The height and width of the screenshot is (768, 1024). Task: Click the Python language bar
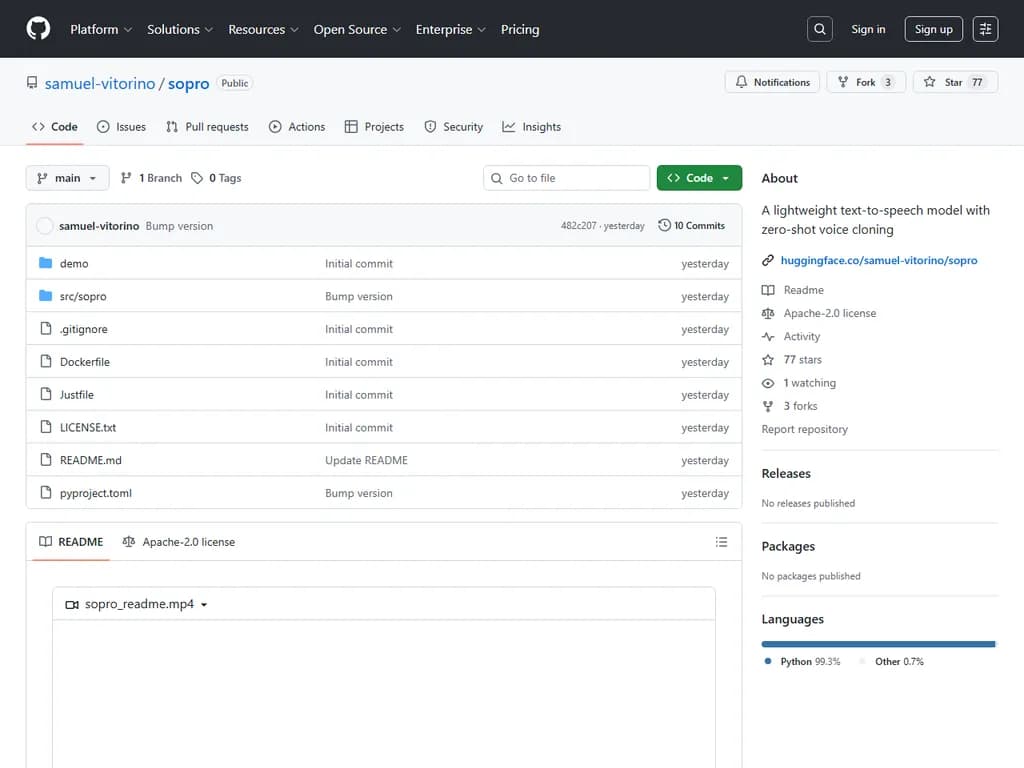click(877, 644)
